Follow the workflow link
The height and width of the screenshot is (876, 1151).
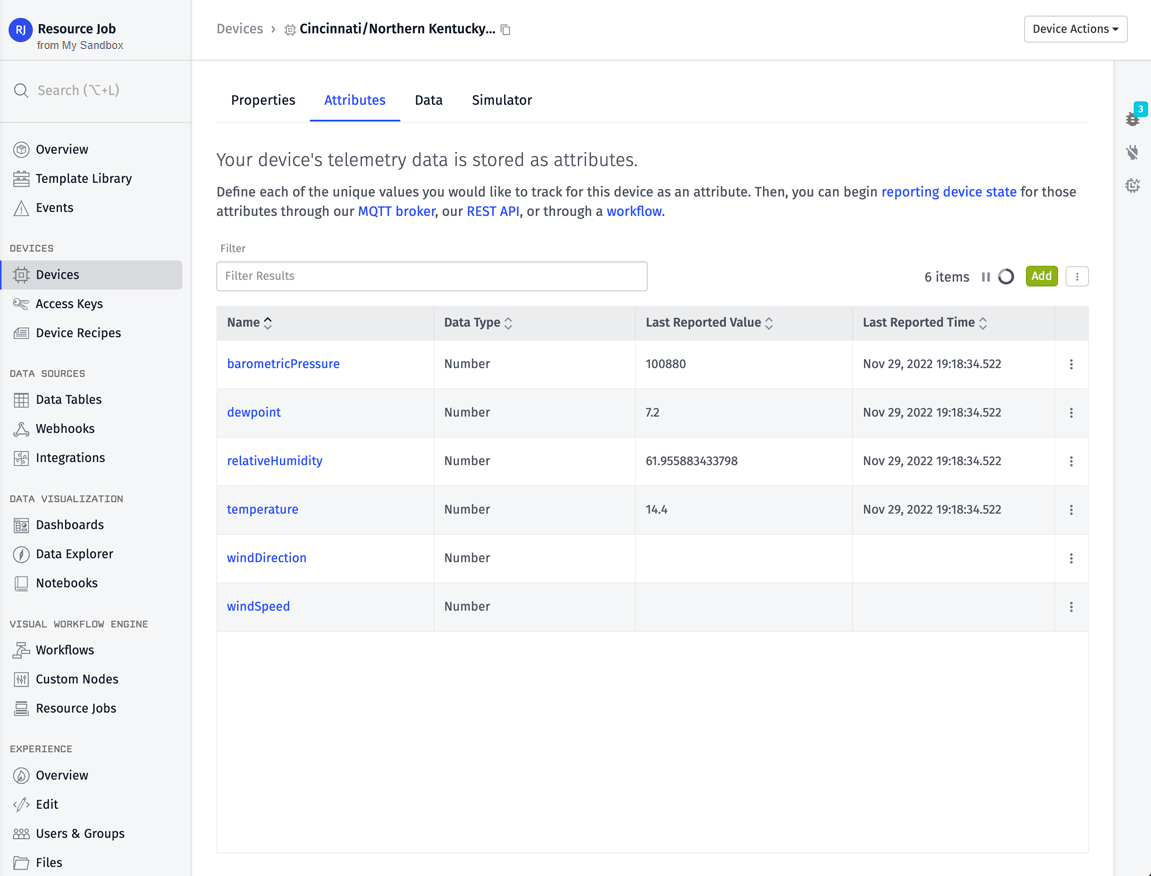(634, 211)
